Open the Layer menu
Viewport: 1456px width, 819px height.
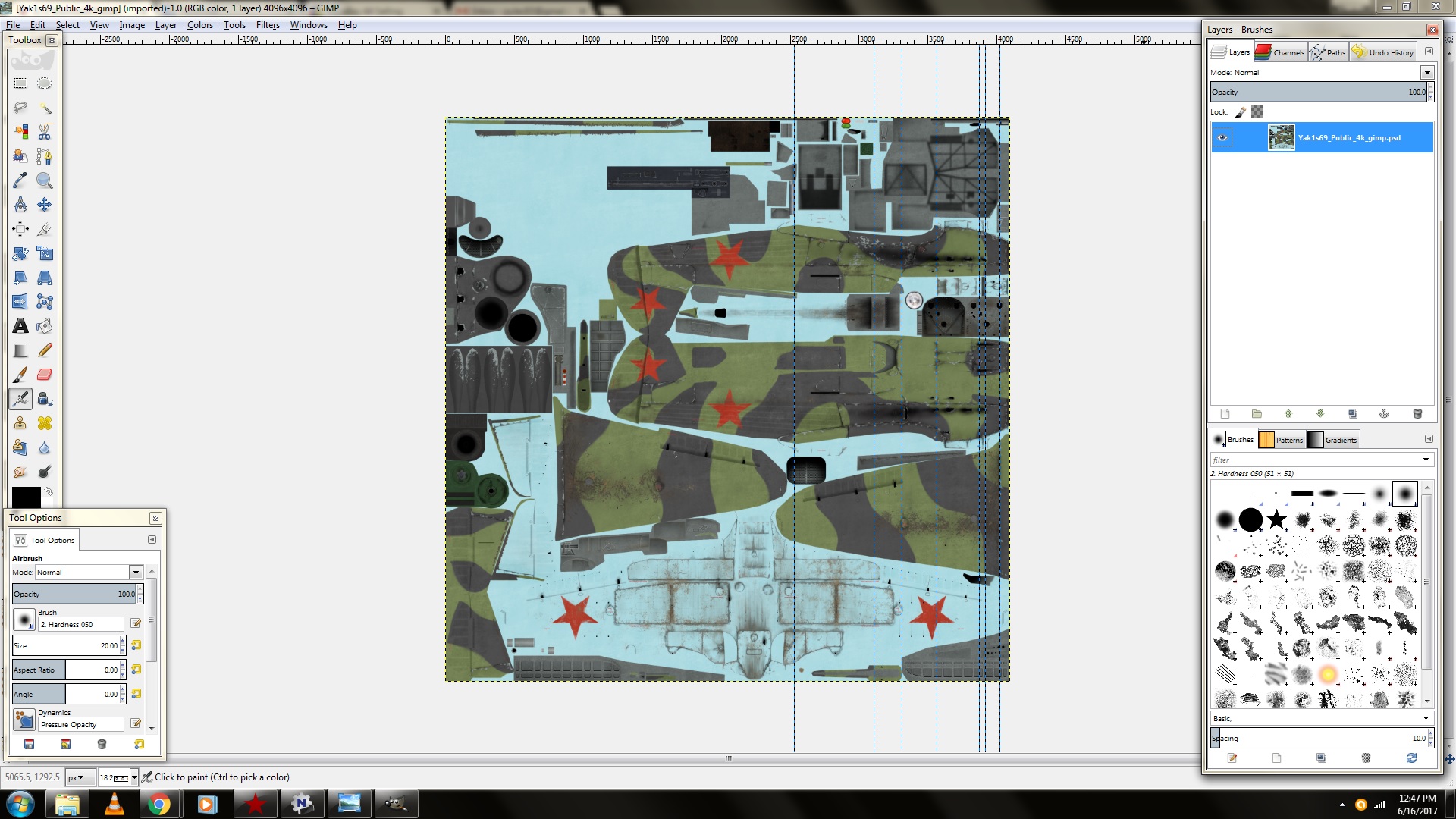(166, 25)
